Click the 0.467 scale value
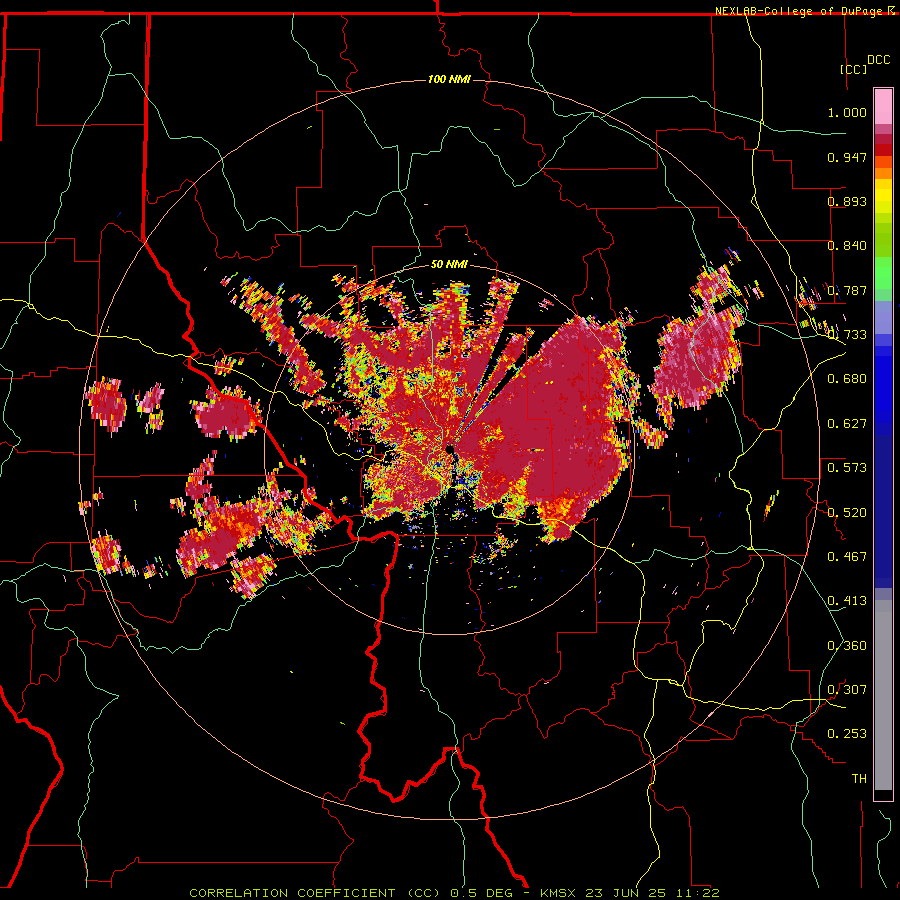The width and height of the screenshot is (900, 900). [847, 557]
